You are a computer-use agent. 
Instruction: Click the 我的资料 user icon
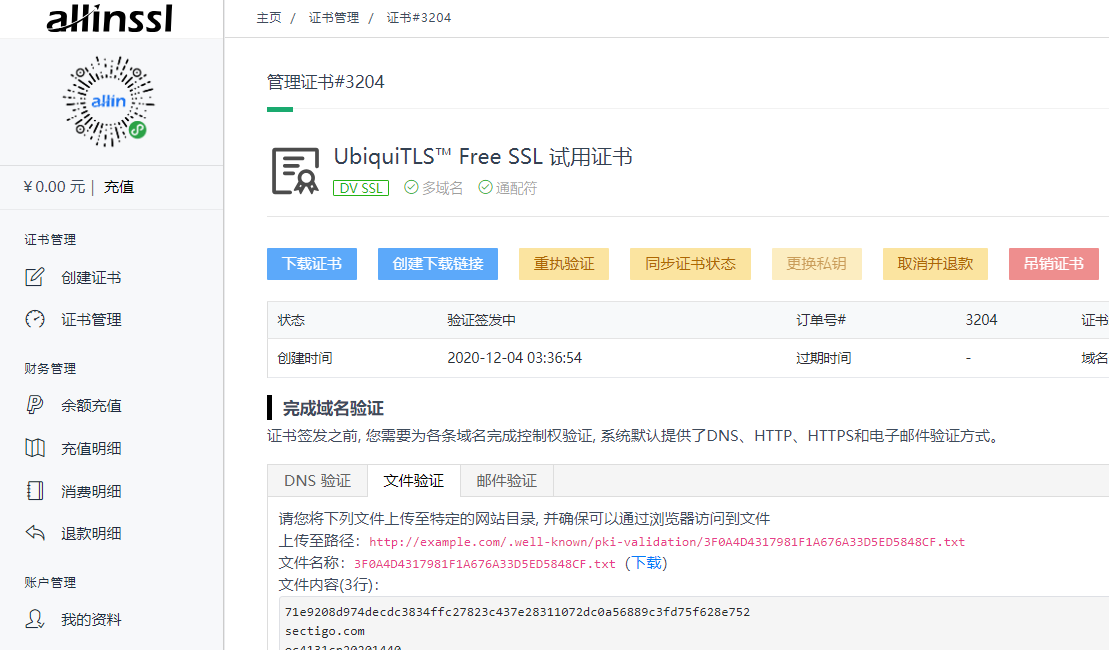tap(35, 619)
